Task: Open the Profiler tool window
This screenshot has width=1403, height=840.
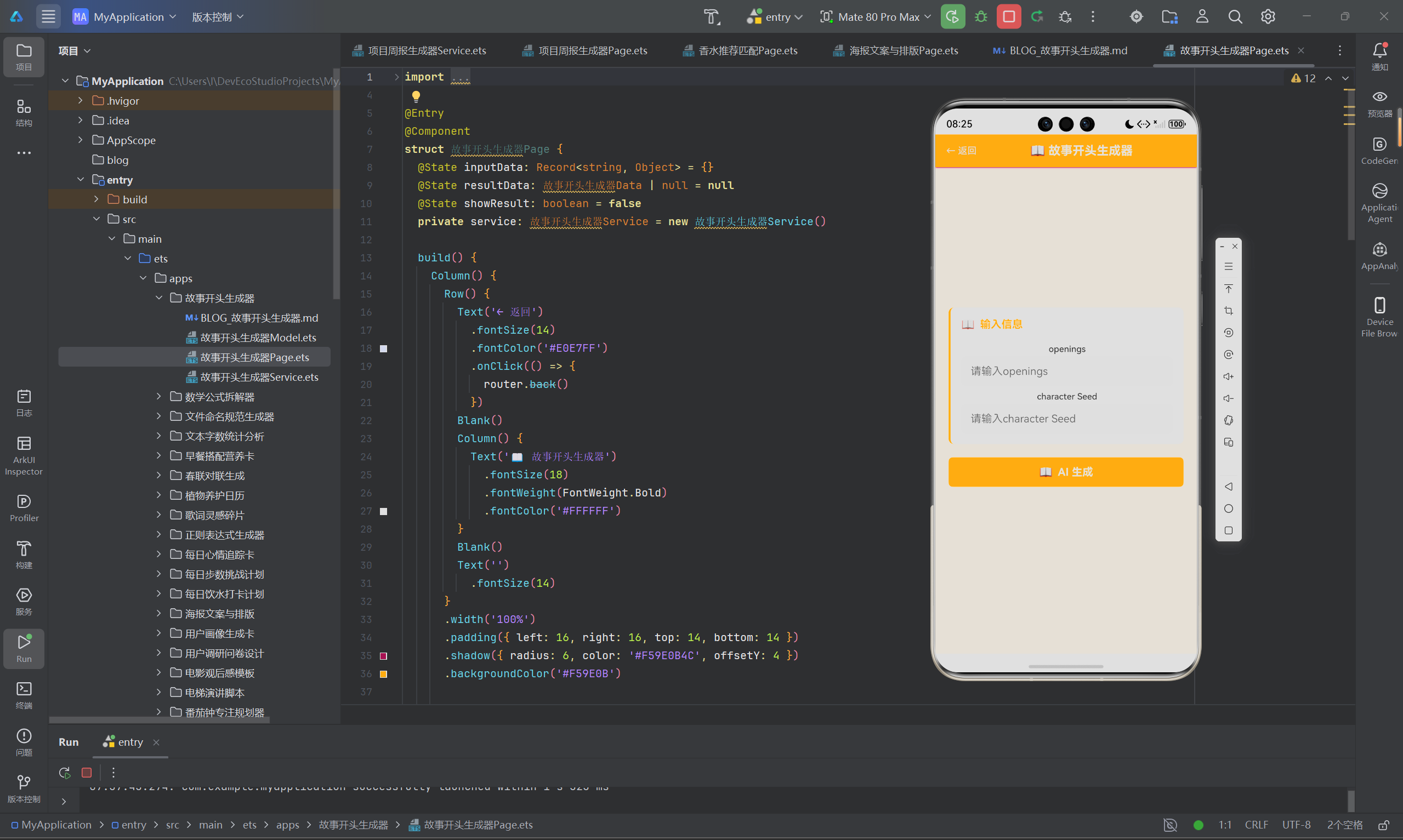Action: pos(24,508)
